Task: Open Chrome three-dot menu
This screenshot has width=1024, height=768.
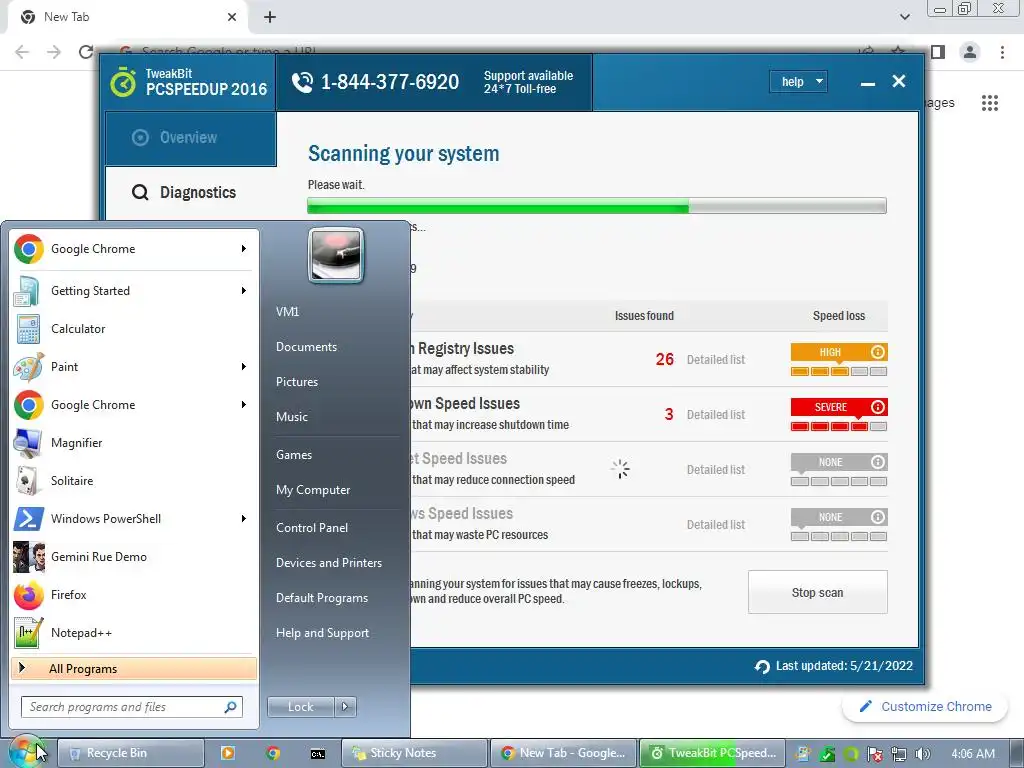Action: click(1002, 52)
